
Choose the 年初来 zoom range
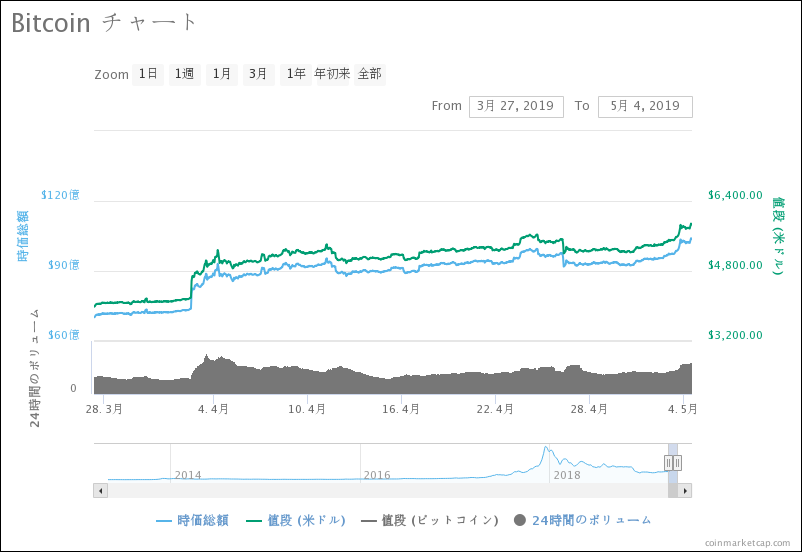coord(332,75)
